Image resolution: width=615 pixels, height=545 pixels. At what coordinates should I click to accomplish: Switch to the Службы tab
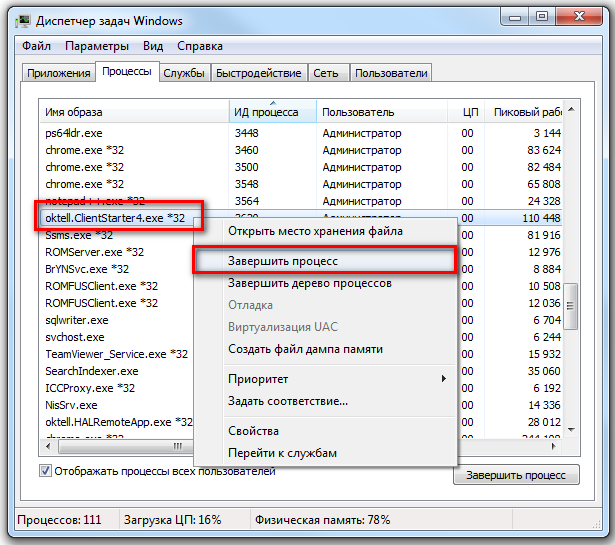click(184, 73)
